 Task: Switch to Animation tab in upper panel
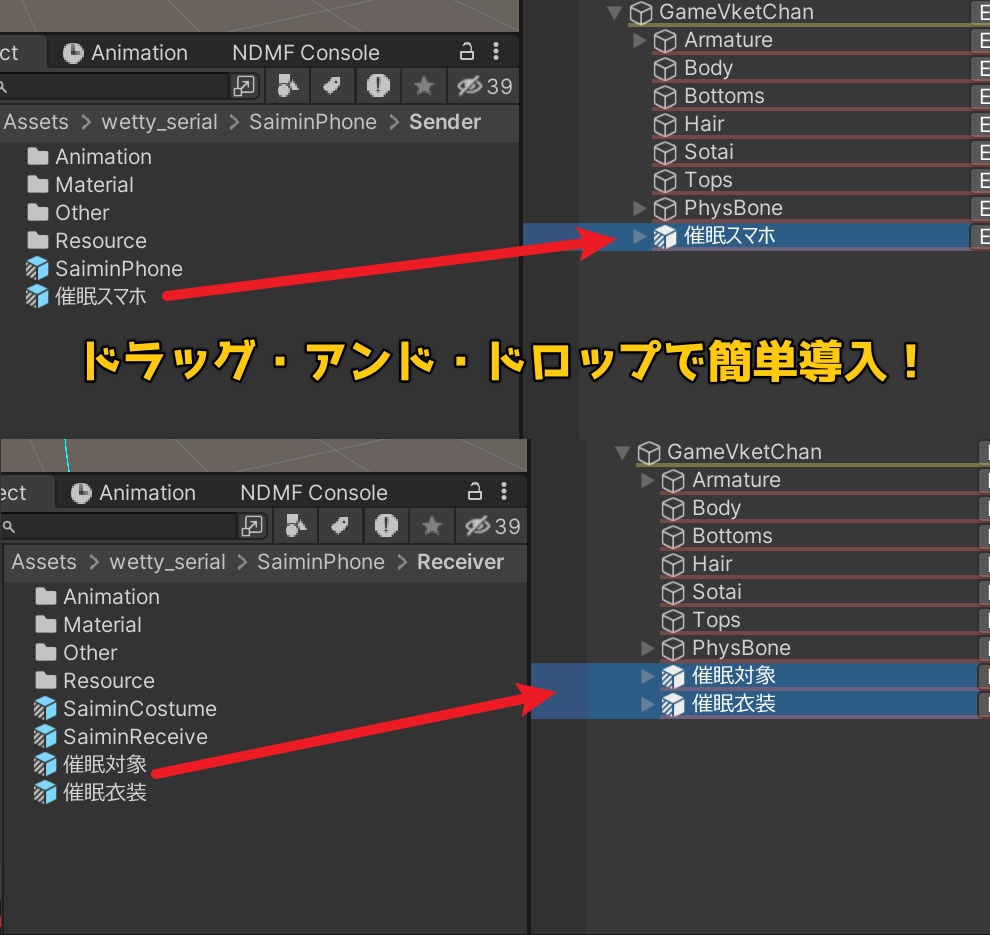point(126,52)
